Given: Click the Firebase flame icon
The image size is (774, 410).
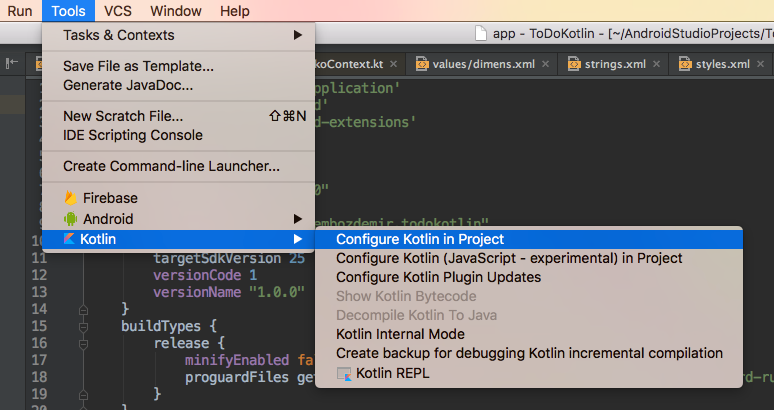Looking at the screenshot, I should tap(71, 198).
